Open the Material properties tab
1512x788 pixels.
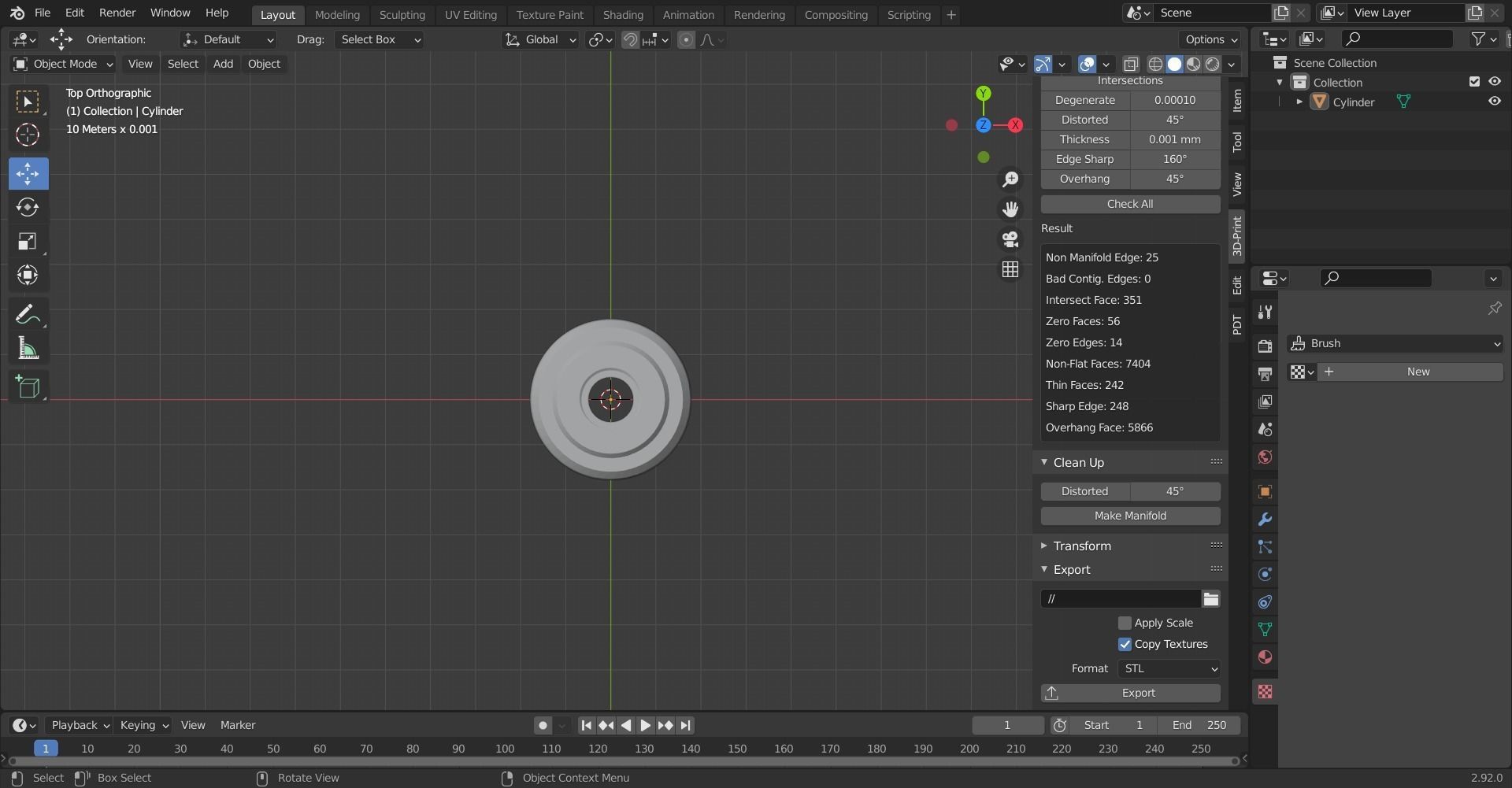(1265, 657)
